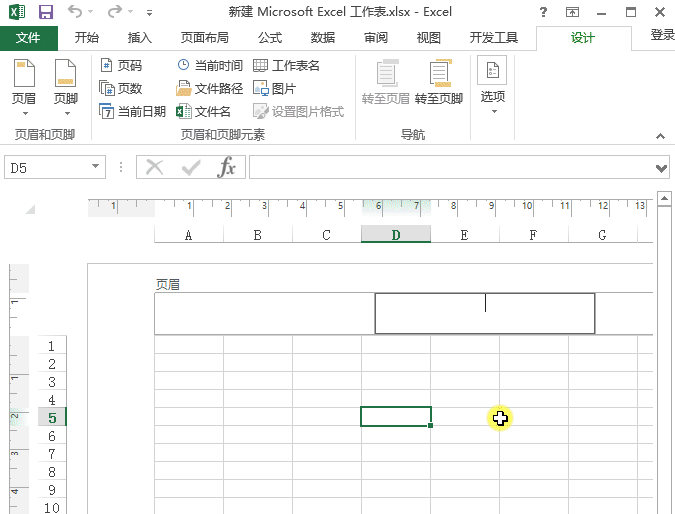
Task: Select row 3 header
Action: click(x=52, y=381)
